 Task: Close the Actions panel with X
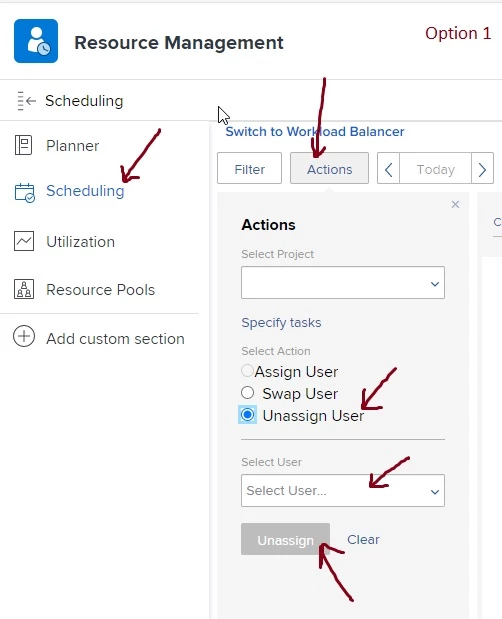coord(455,204)
